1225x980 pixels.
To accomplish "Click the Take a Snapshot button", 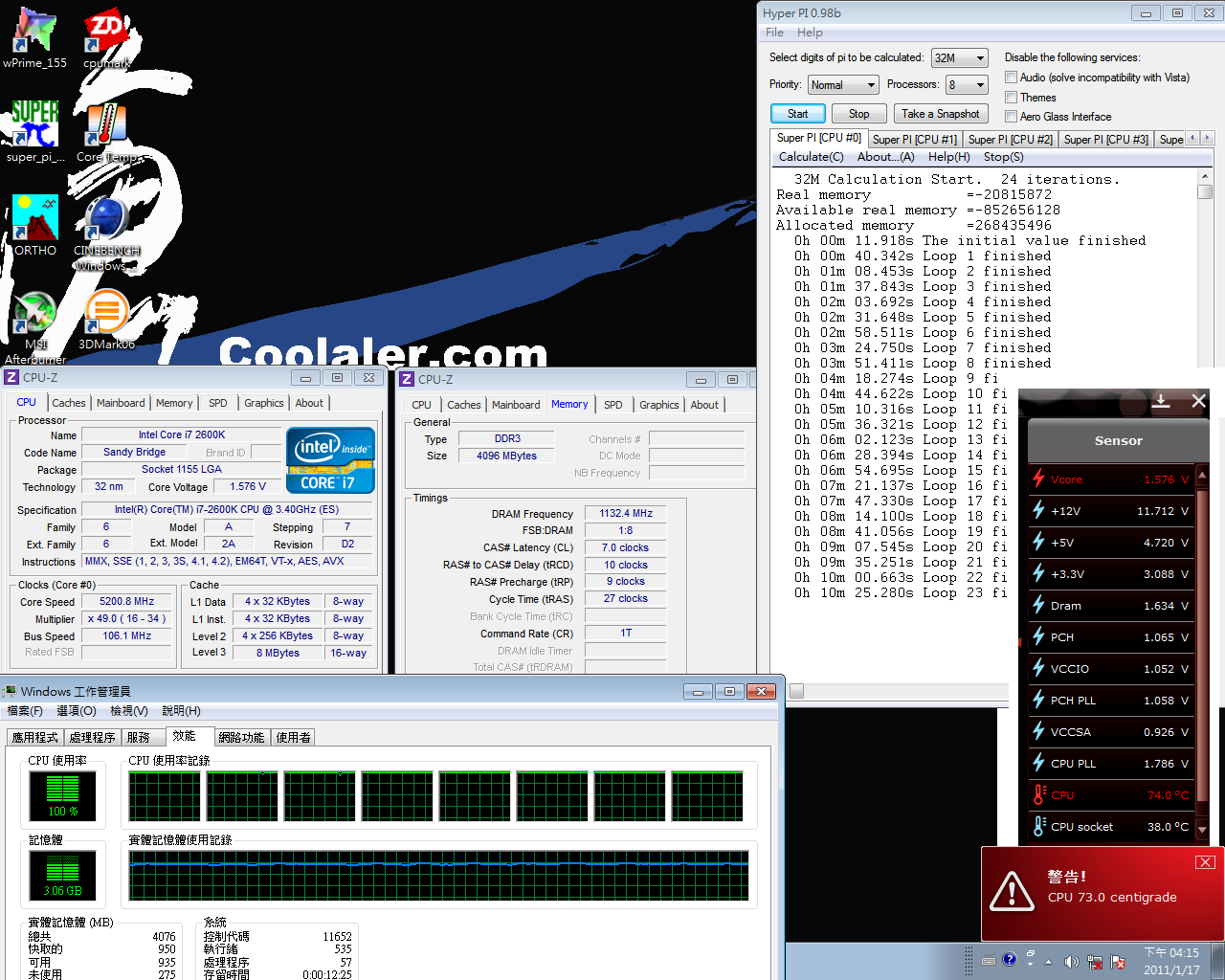I will pyautogui.click(x=940, y=114).
